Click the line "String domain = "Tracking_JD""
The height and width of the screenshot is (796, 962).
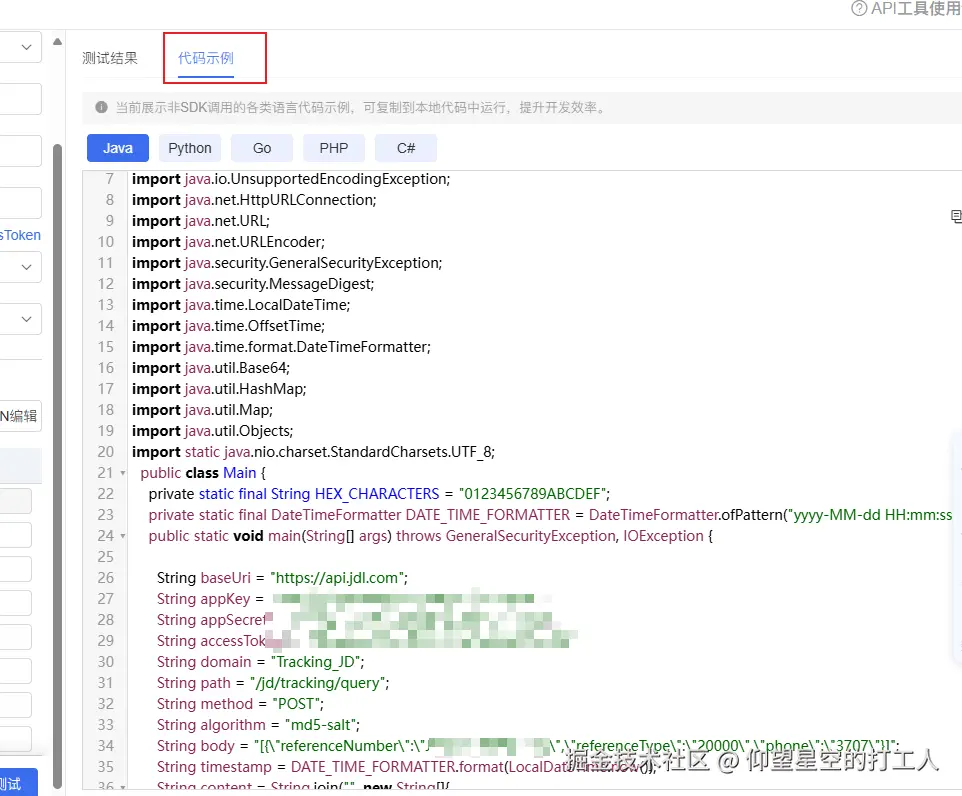pyautogui.click(x=260, y=662)
